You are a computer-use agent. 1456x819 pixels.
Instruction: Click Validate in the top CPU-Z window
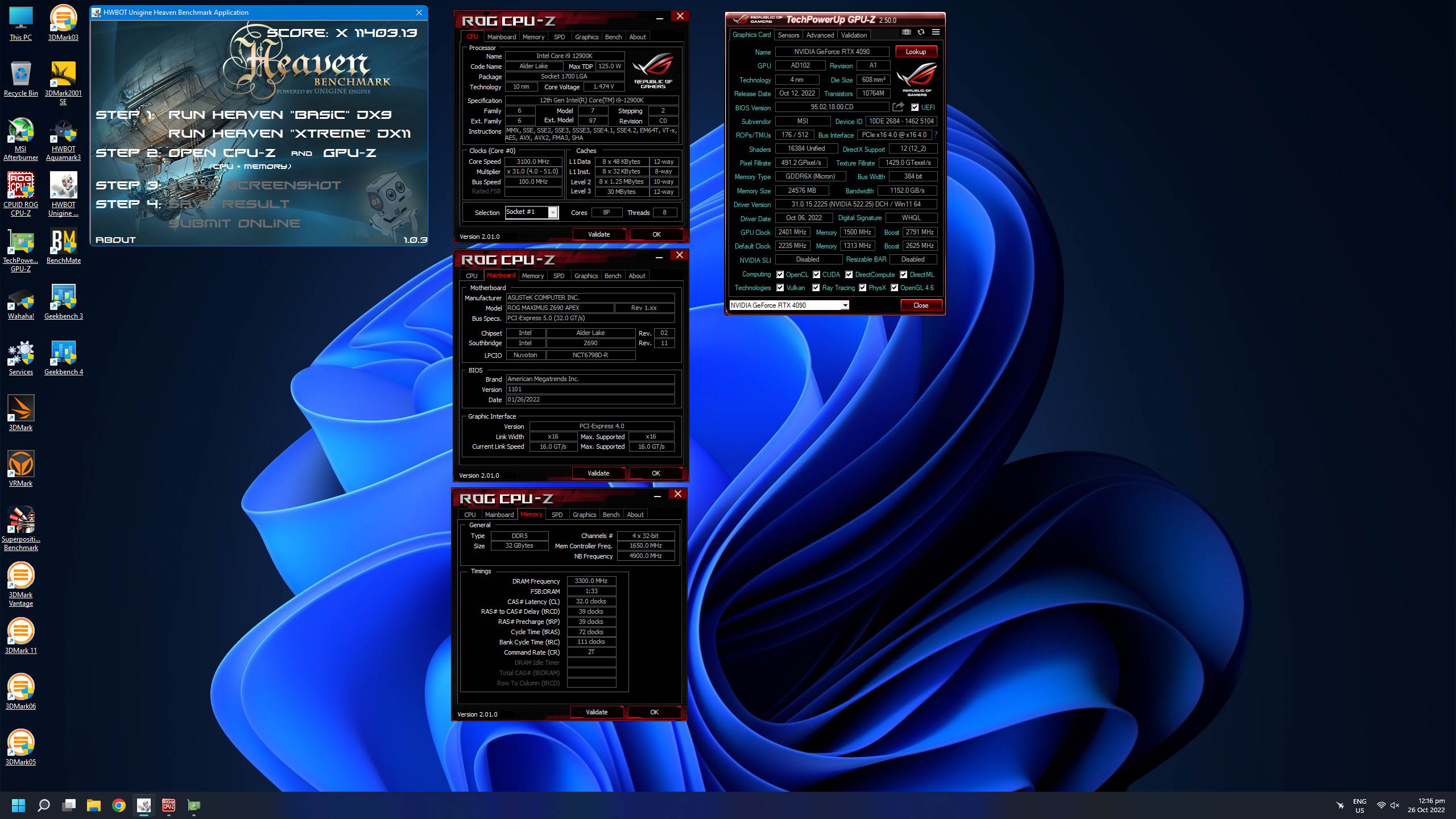(x=599, y=234)
